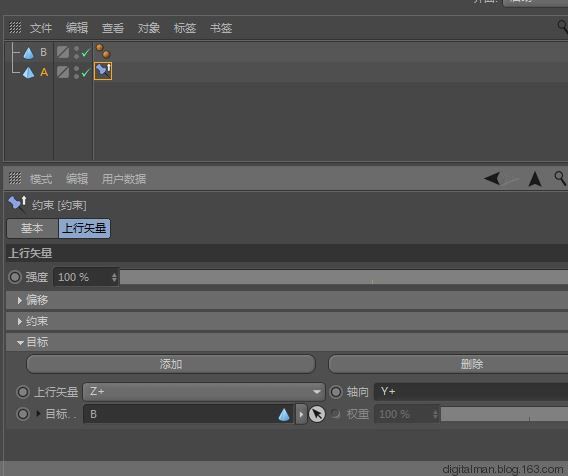Viewport: 568px width, 476px height.
Task: Toggle the green enable checkmark on B
Action: (x=85, y=53)
